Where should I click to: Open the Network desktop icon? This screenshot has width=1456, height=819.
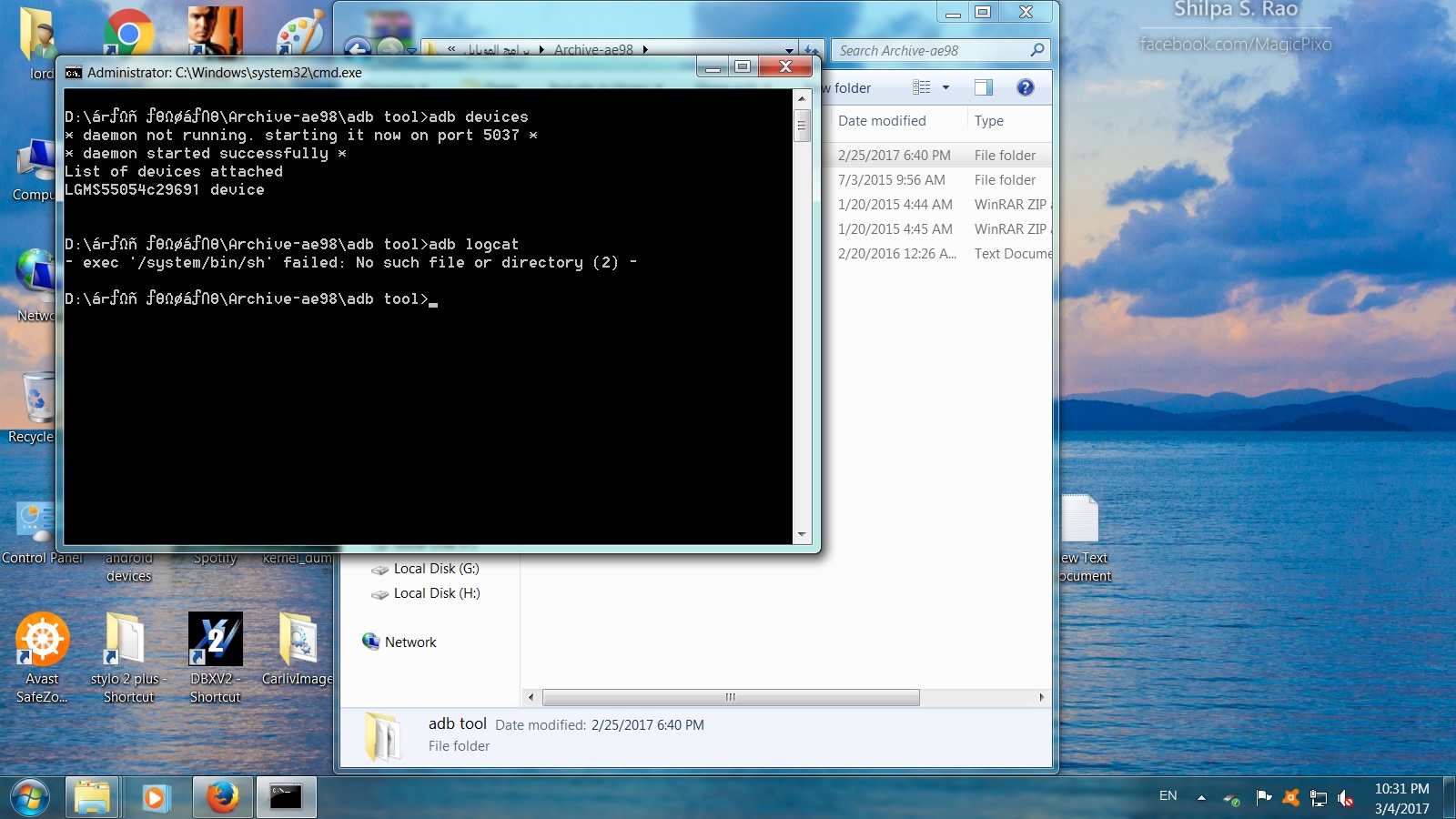[x=36, y=285]
